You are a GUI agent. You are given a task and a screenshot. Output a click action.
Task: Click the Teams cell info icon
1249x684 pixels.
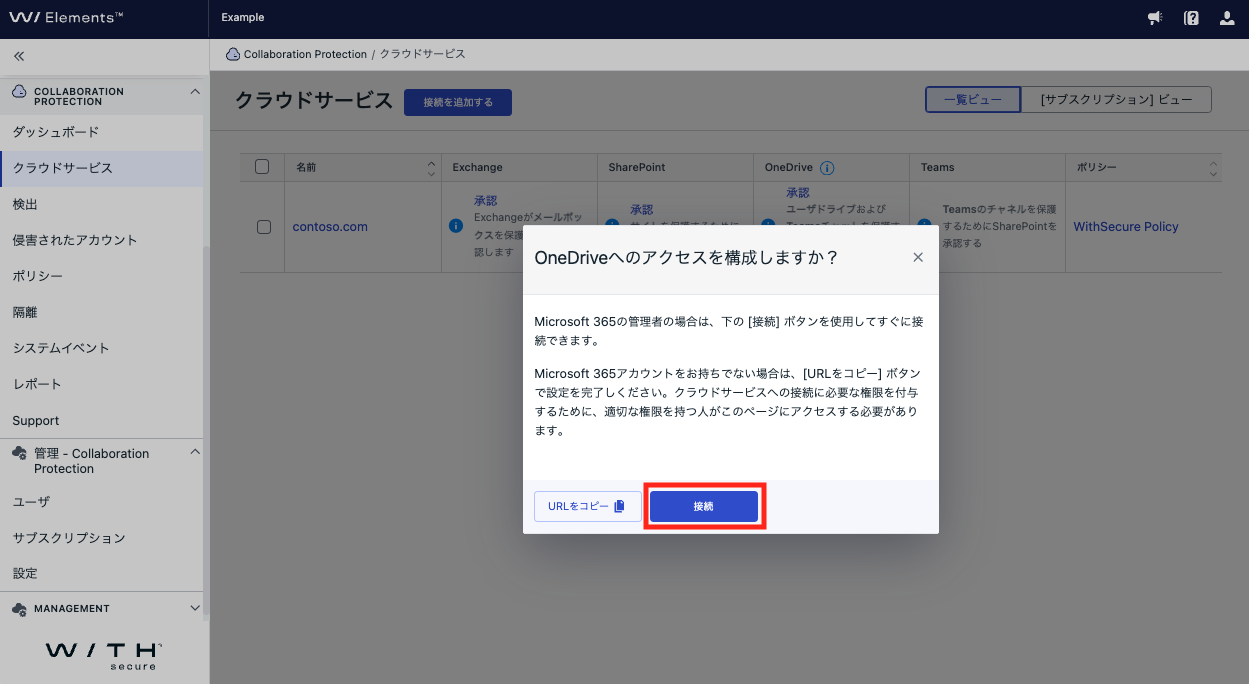coord(924,226)
